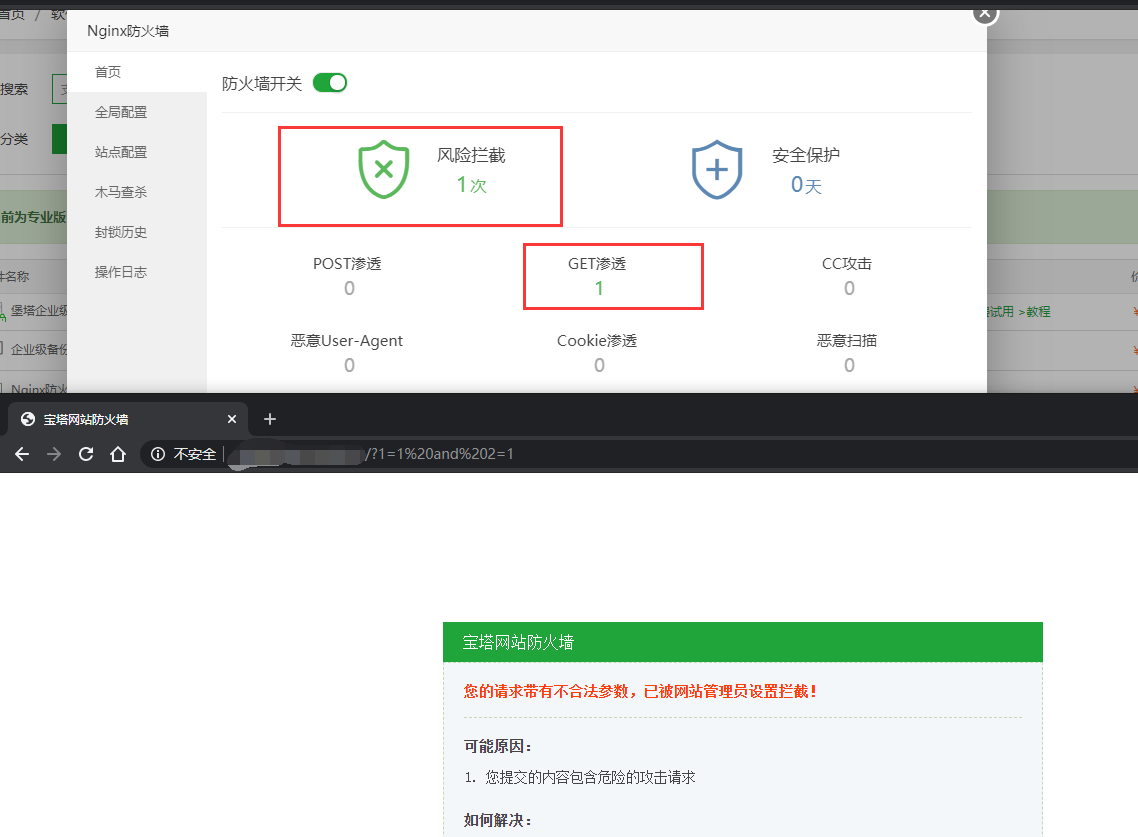Click the GET渗透 statistic
Viewport: 1138px width, 837px height.
(x=597, y=276)
